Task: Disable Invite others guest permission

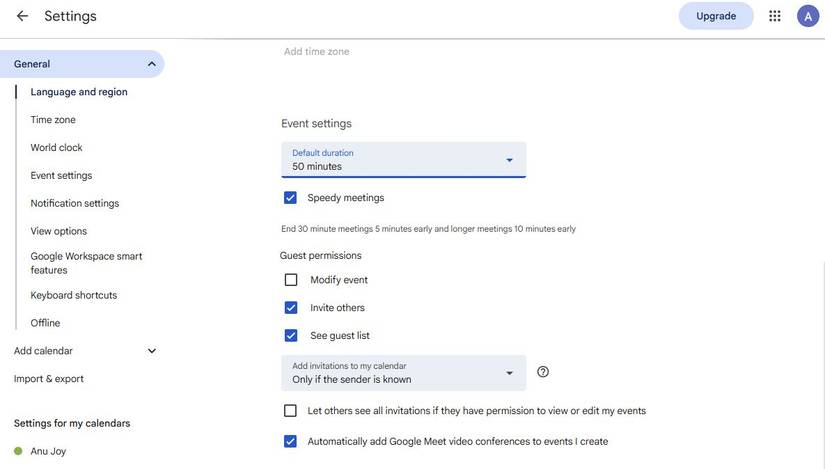Action: coord(291,308)
